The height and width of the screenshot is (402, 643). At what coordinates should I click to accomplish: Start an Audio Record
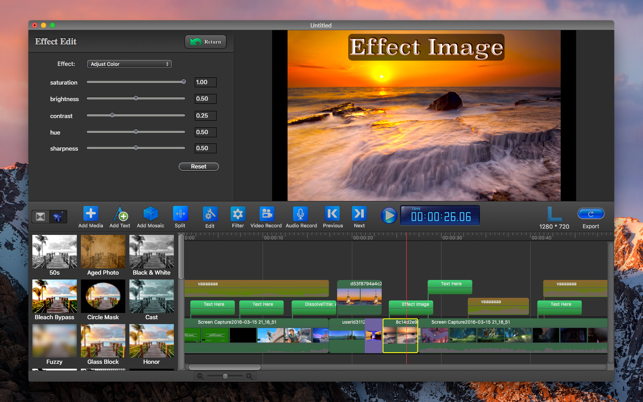[300, 214]
